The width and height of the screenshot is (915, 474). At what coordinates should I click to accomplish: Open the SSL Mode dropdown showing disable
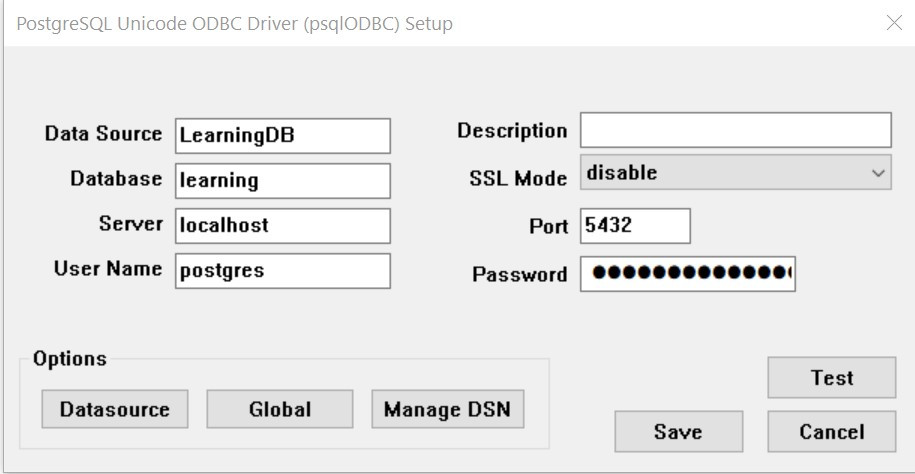tap(735, 172)
